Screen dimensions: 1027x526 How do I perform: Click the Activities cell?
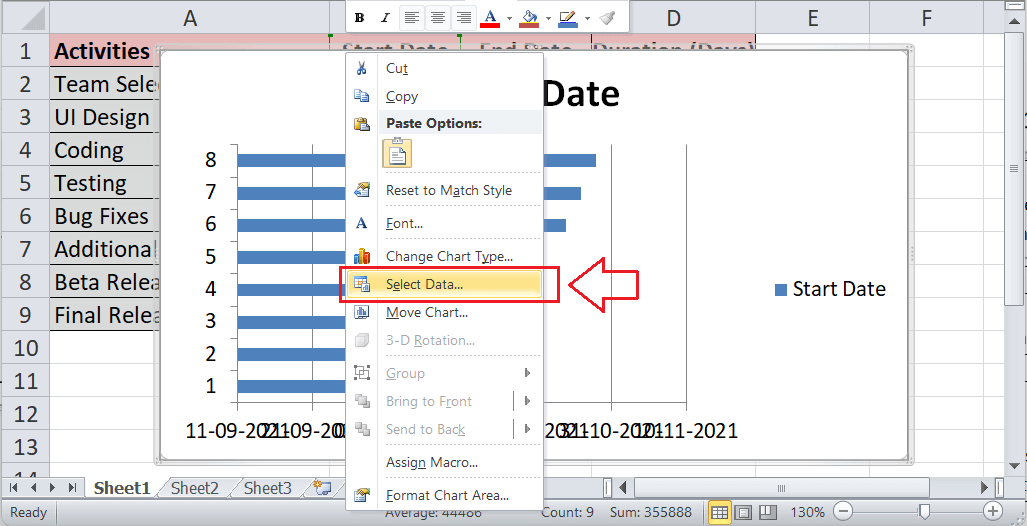(103, 51)
